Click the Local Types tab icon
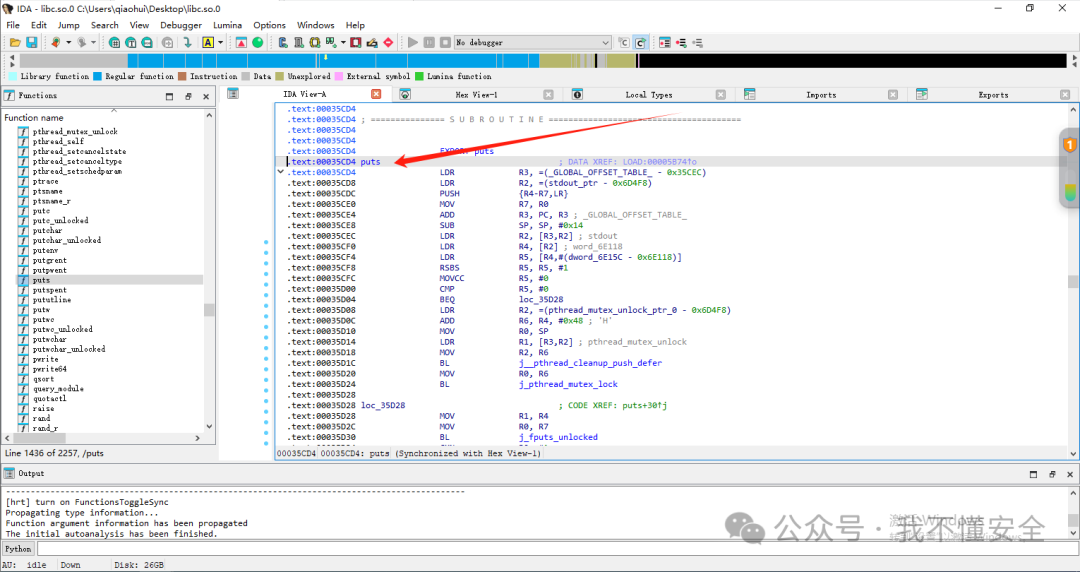The image size is (1080, 572). tap(577, 94)
